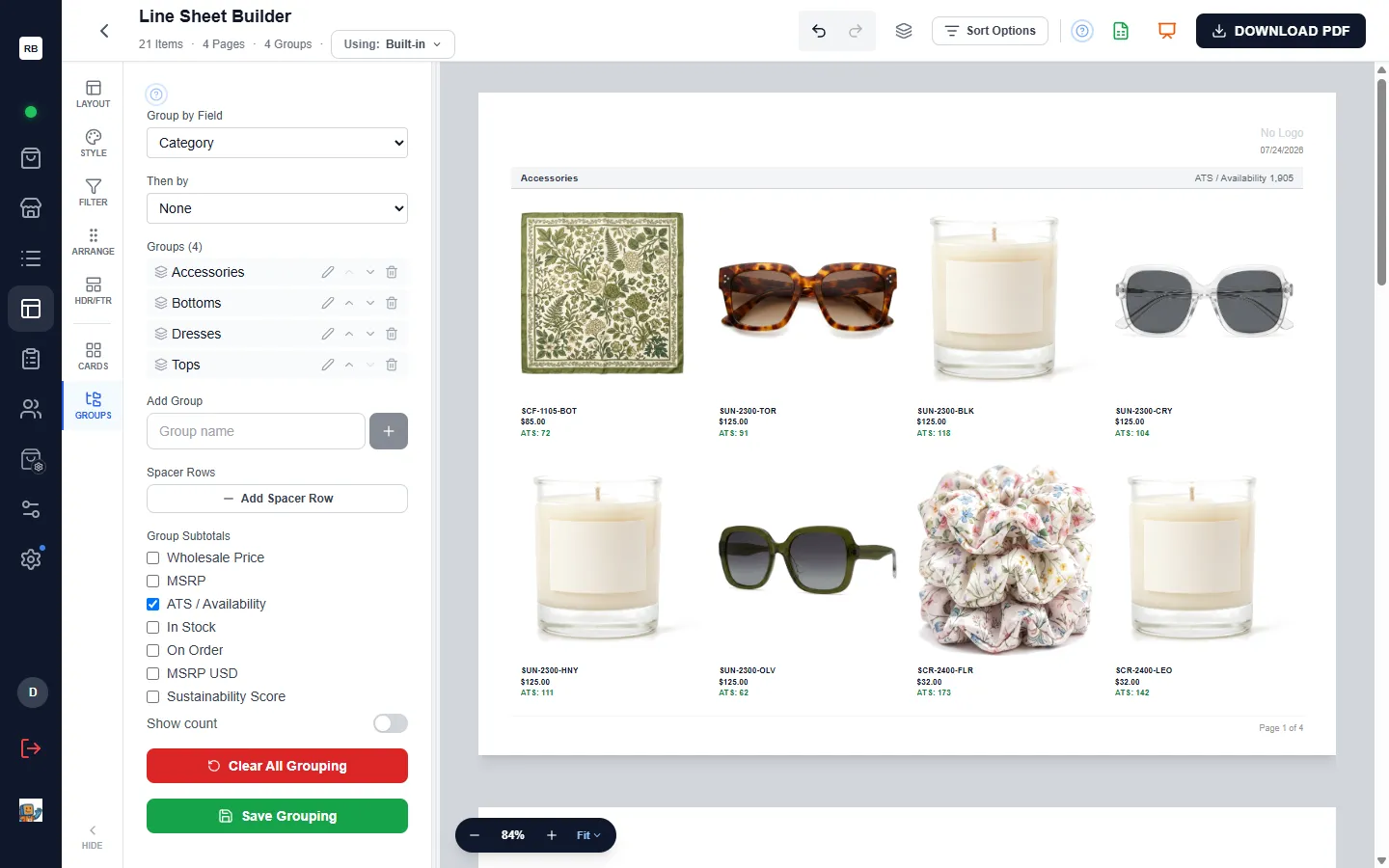Open the Arrange tab
1389x868 pixels.
pyautogui.click(x=94, y=241)
